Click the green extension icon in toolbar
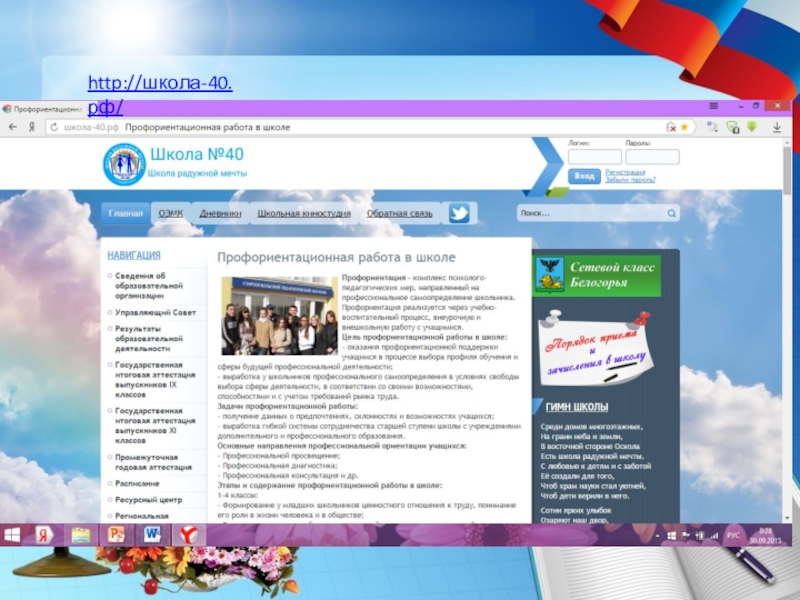The image size is (800, 600). [x=752, y=126]
